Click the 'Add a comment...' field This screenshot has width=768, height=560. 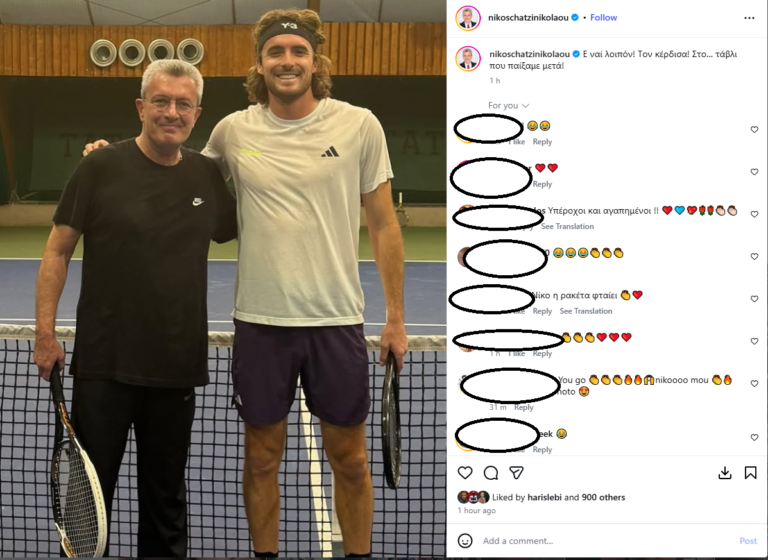[x=607, y=540]
